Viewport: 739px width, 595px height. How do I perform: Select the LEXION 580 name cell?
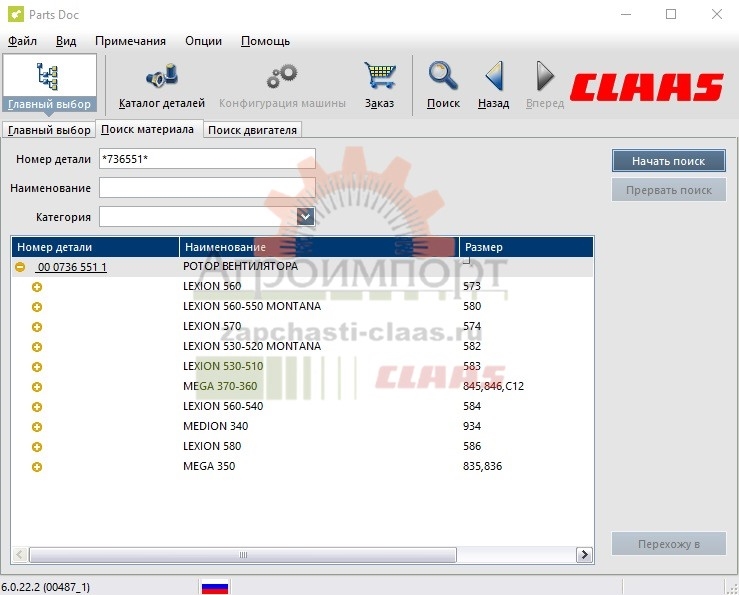[x=212, y=446]
